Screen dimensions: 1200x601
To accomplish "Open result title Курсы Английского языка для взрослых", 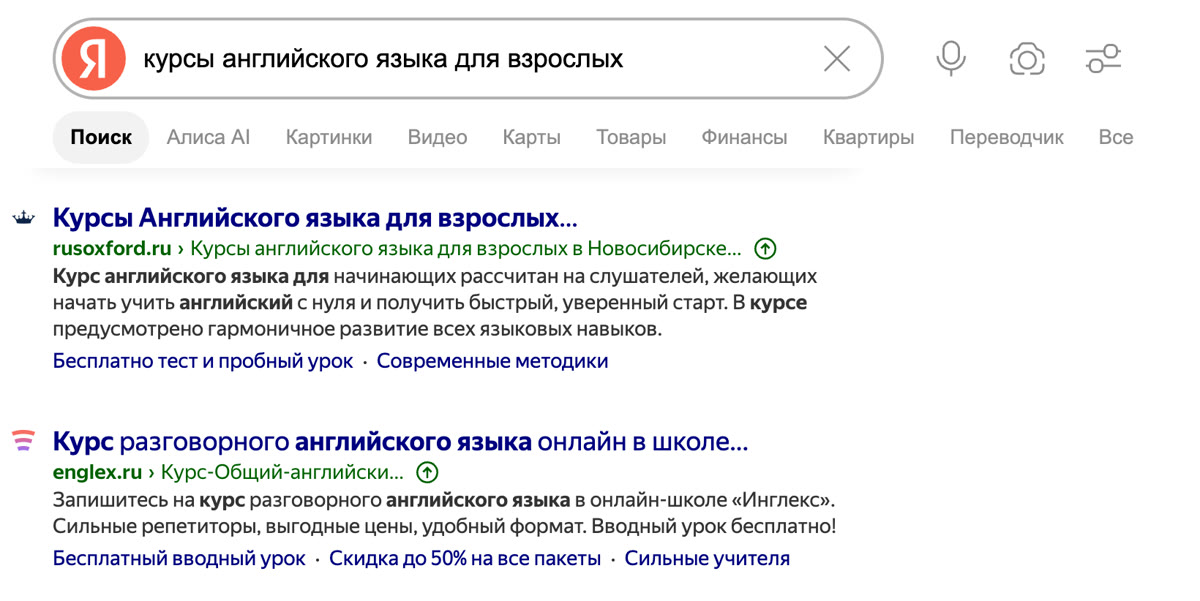I will point(315,218).
